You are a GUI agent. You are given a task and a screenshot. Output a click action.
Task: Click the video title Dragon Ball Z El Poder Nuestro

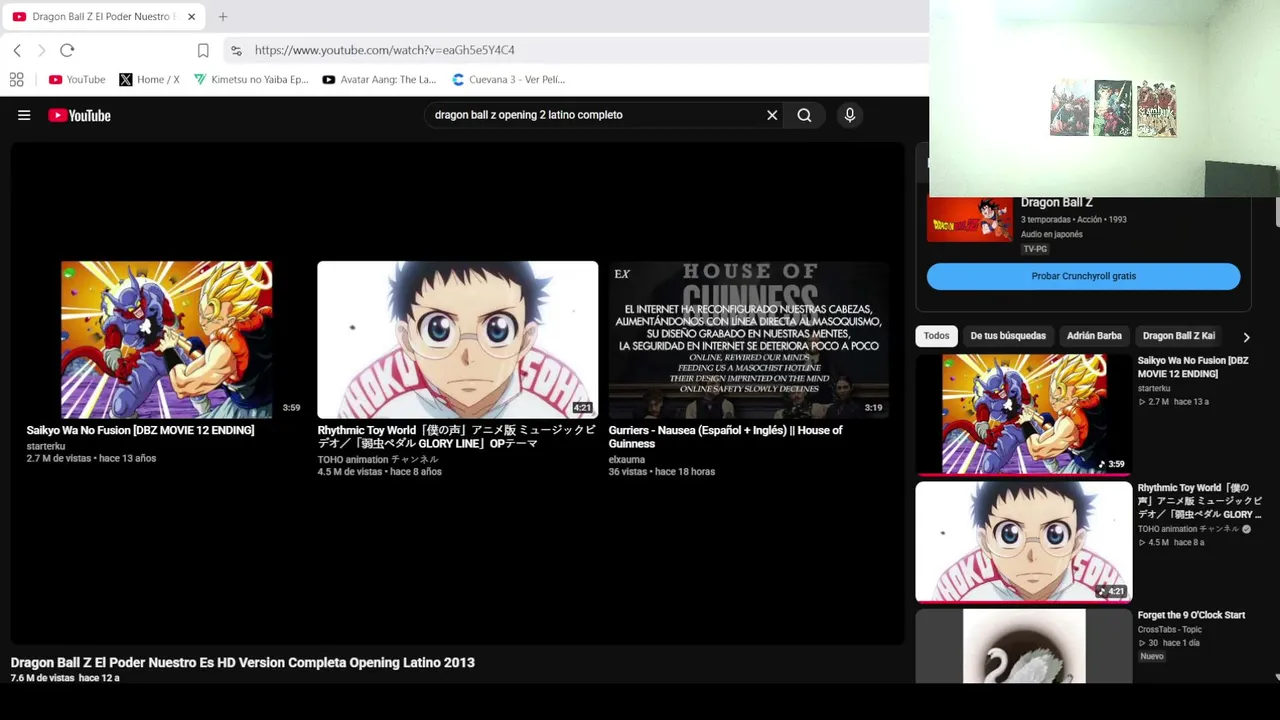click(243, 663)
